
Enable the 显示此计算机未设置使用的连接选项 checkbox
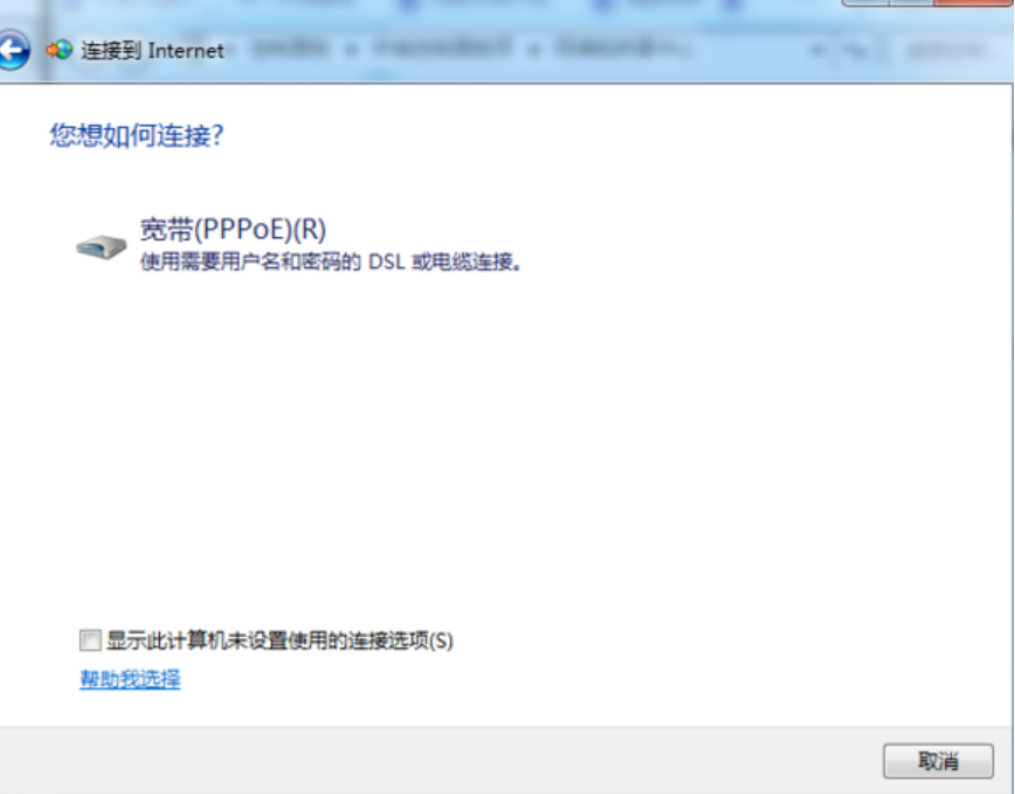[90, 641]
